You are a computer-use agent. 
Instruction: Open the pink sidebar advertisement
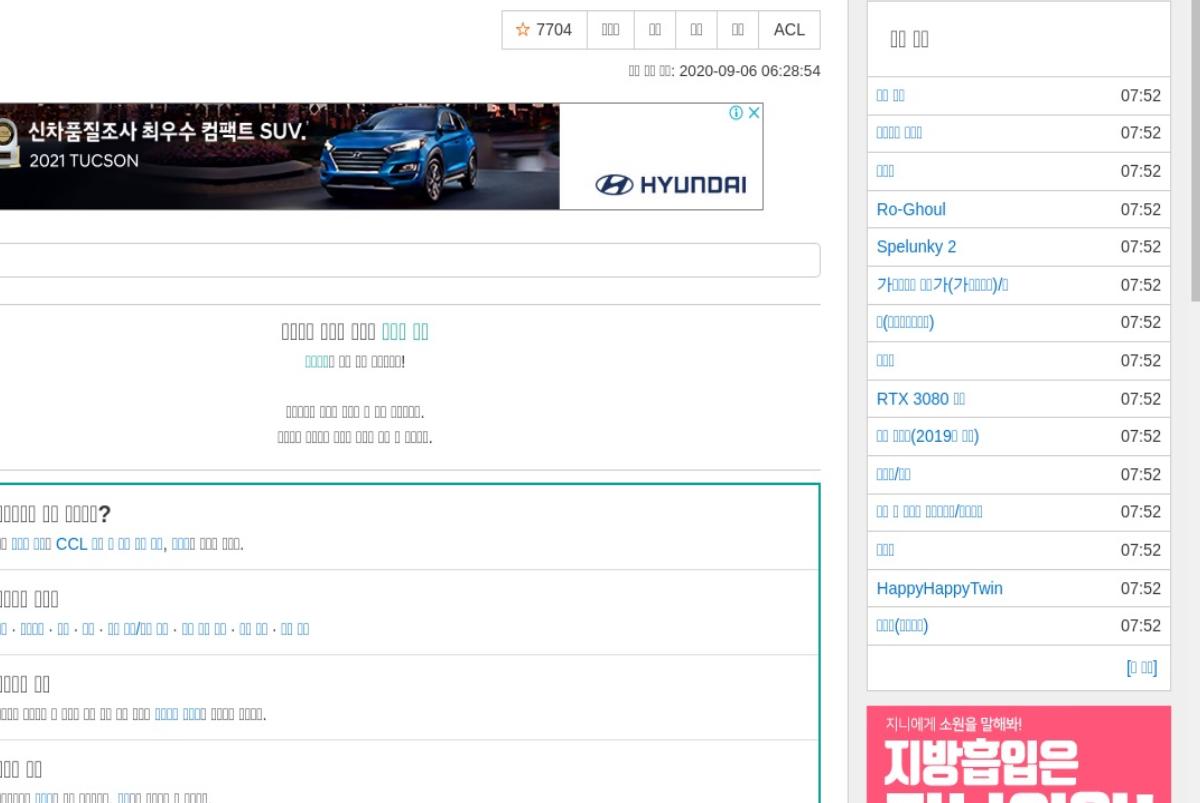click(1018, 755)
